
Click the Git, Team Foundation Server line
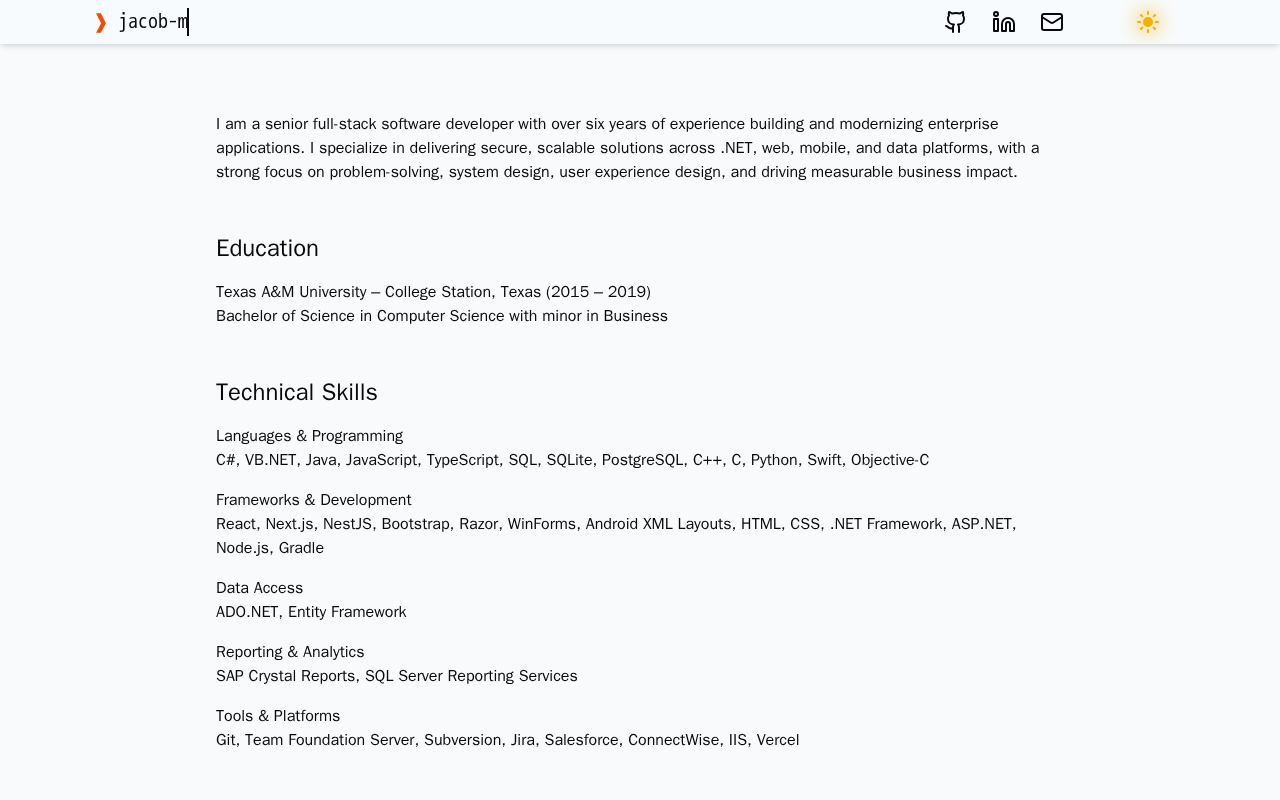[508, 740]
